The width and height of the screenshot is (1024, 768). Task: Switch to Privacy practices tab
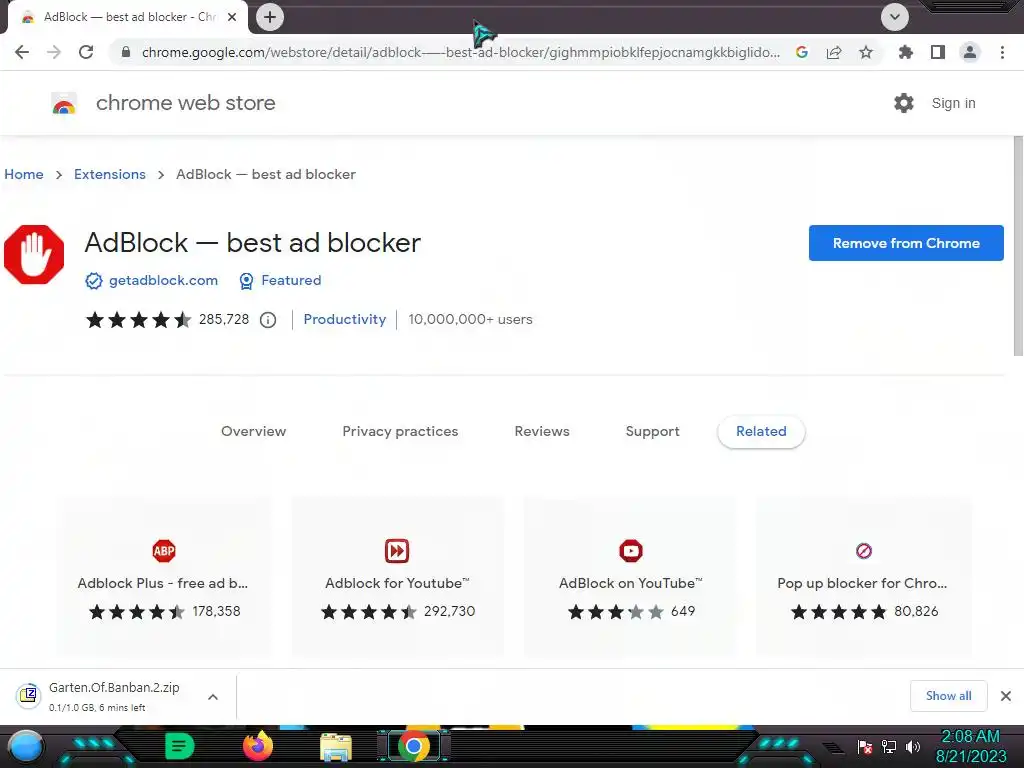400,431
